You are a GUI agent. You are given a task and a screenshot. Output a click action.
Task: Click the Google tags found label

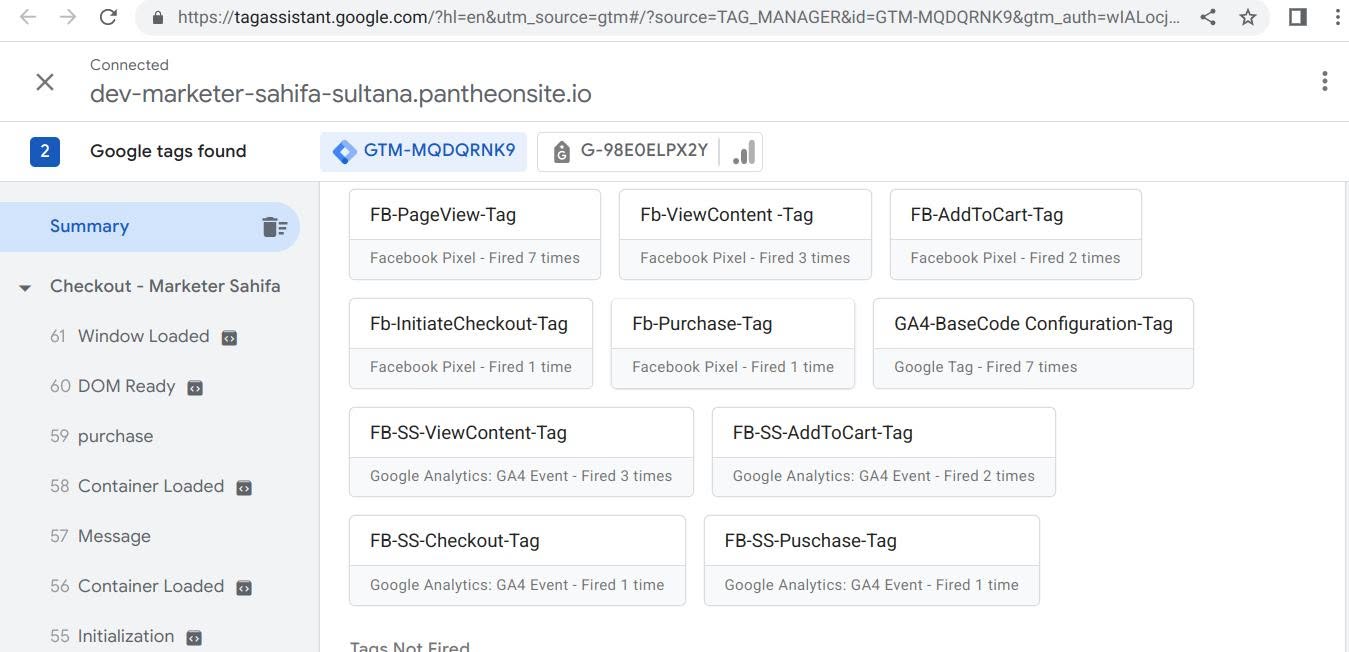coord(168,151)
